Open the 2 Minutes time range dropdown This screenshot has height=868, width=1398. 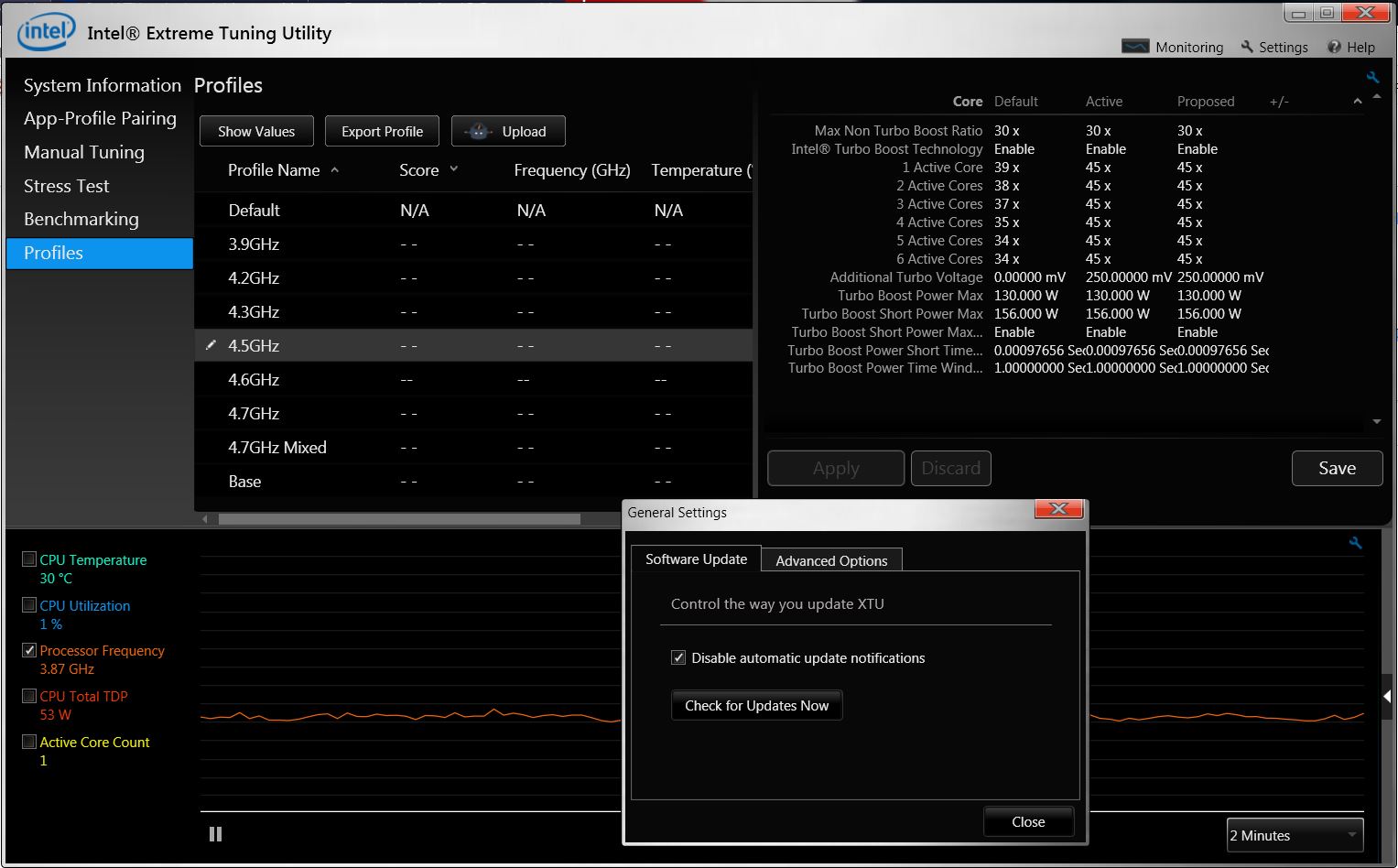coord(1295,835)
